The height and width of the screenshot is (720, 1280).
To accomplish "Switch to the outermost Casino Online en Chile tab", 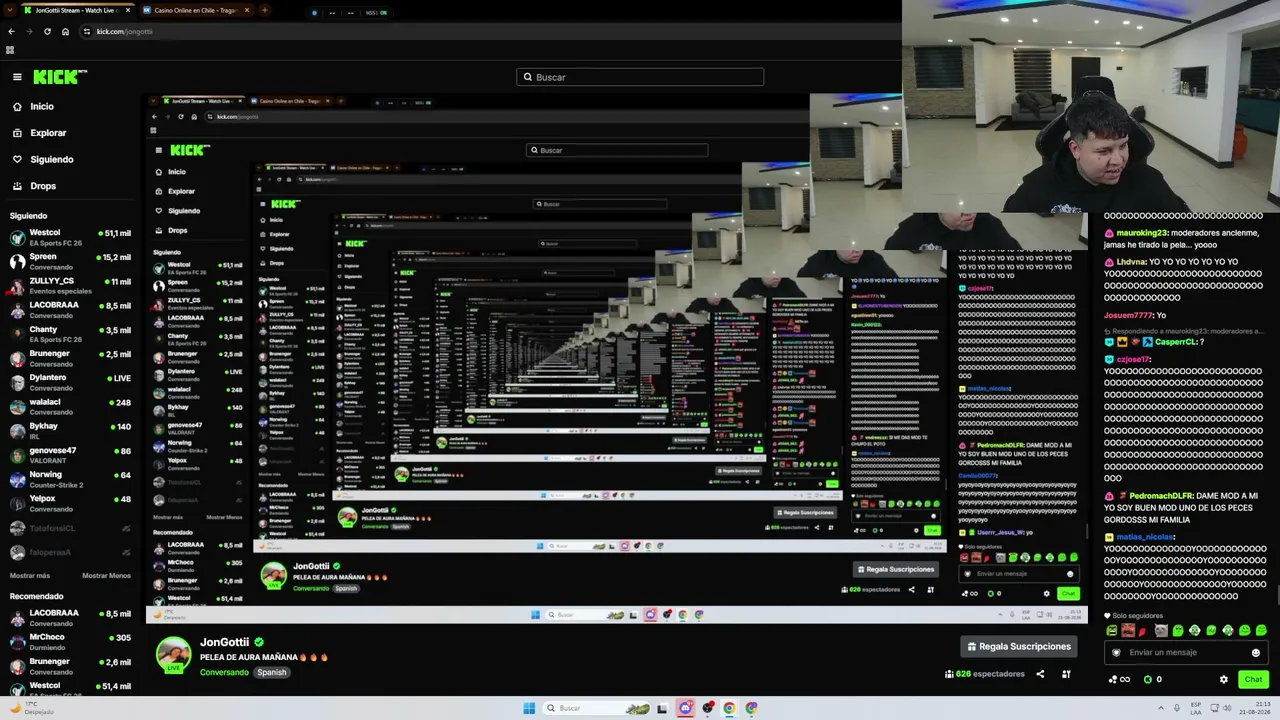I will 196,11.
